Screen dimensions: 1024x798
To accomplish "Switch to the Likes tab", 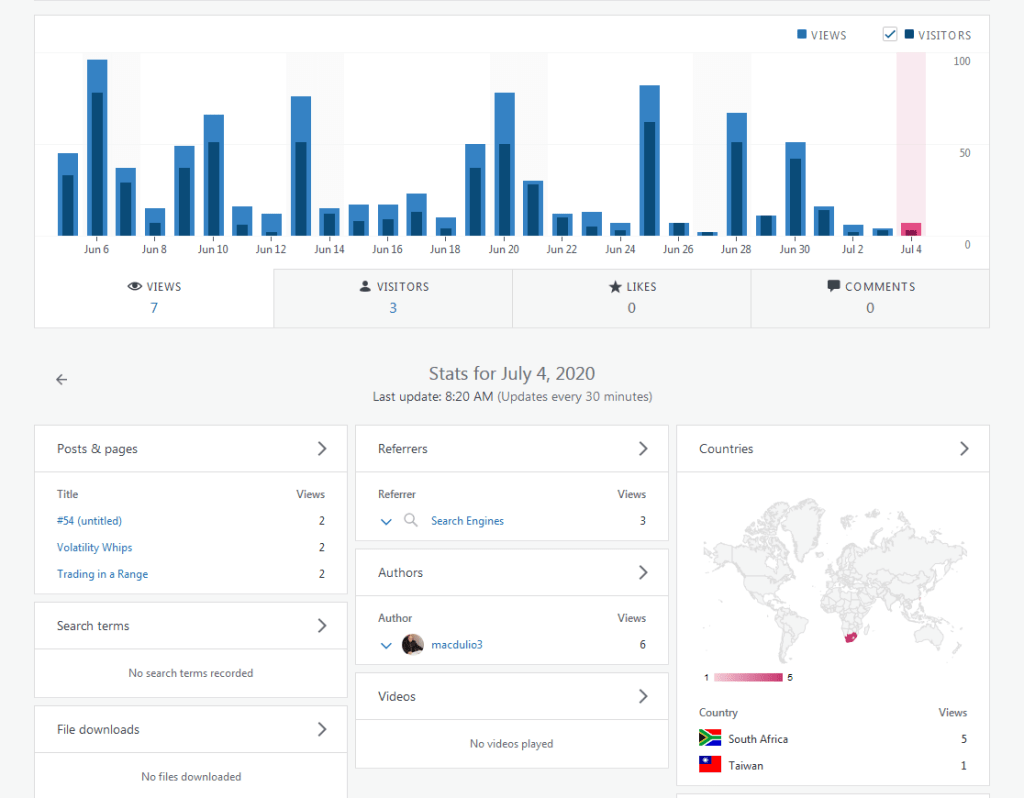I will coord(631,298).
